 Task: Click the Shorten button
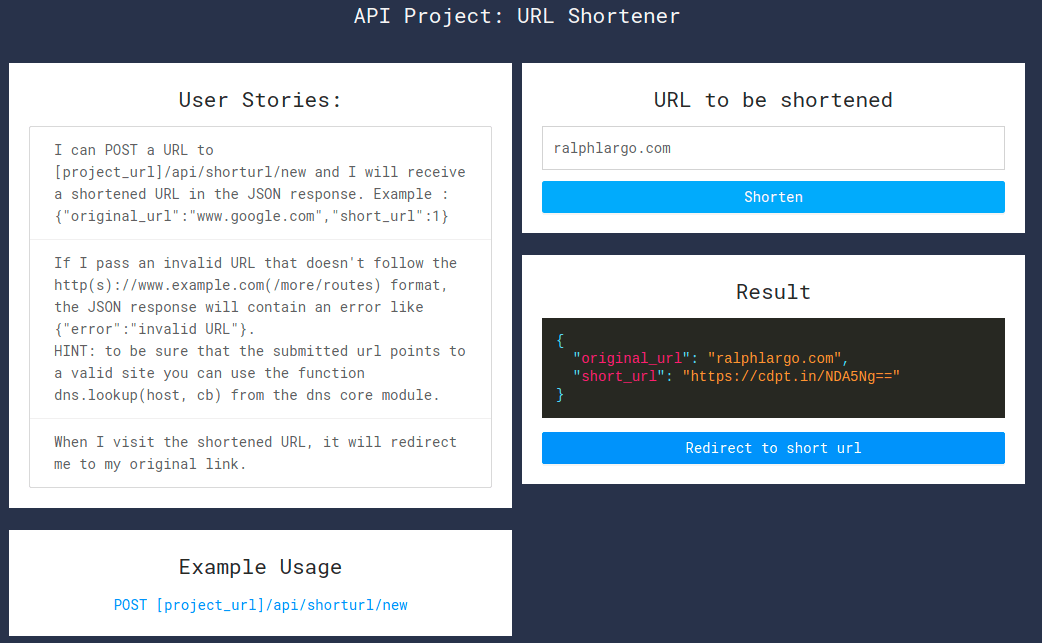[773, 197]
